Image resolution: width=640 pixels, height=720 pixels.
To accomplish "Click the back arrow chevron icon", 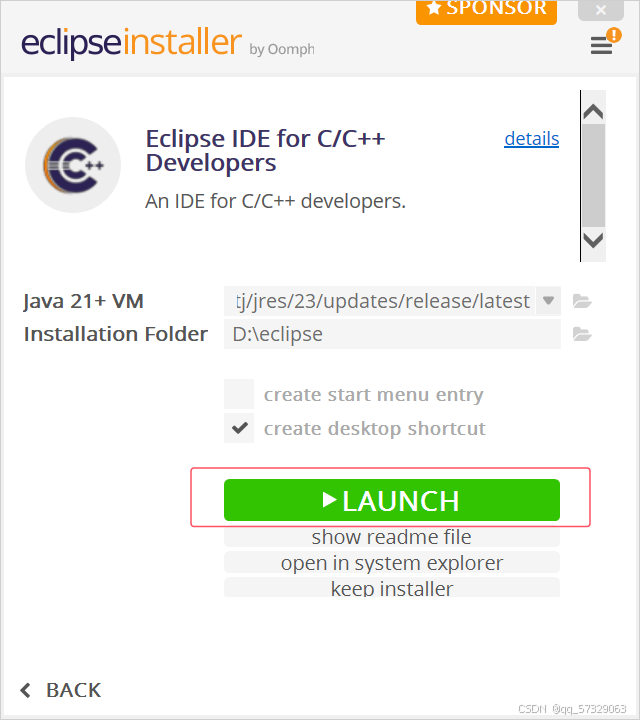I will pyautogui.click(x=26, y=690).
